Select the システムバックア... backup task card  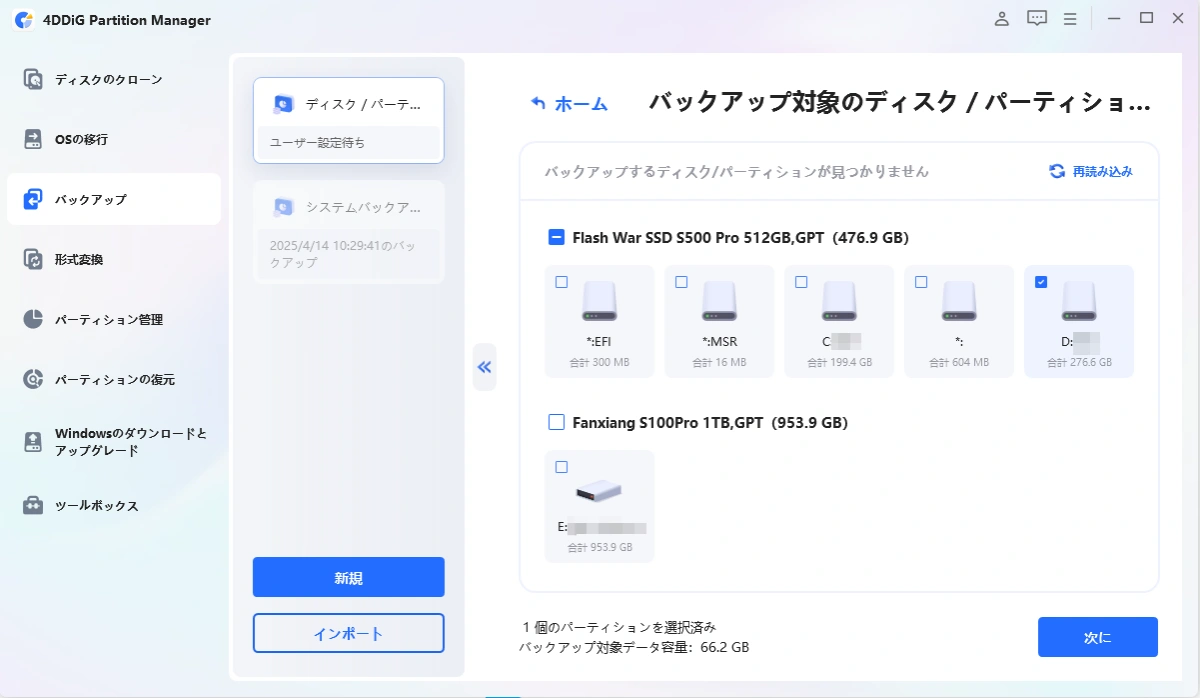tap(348, 232)
